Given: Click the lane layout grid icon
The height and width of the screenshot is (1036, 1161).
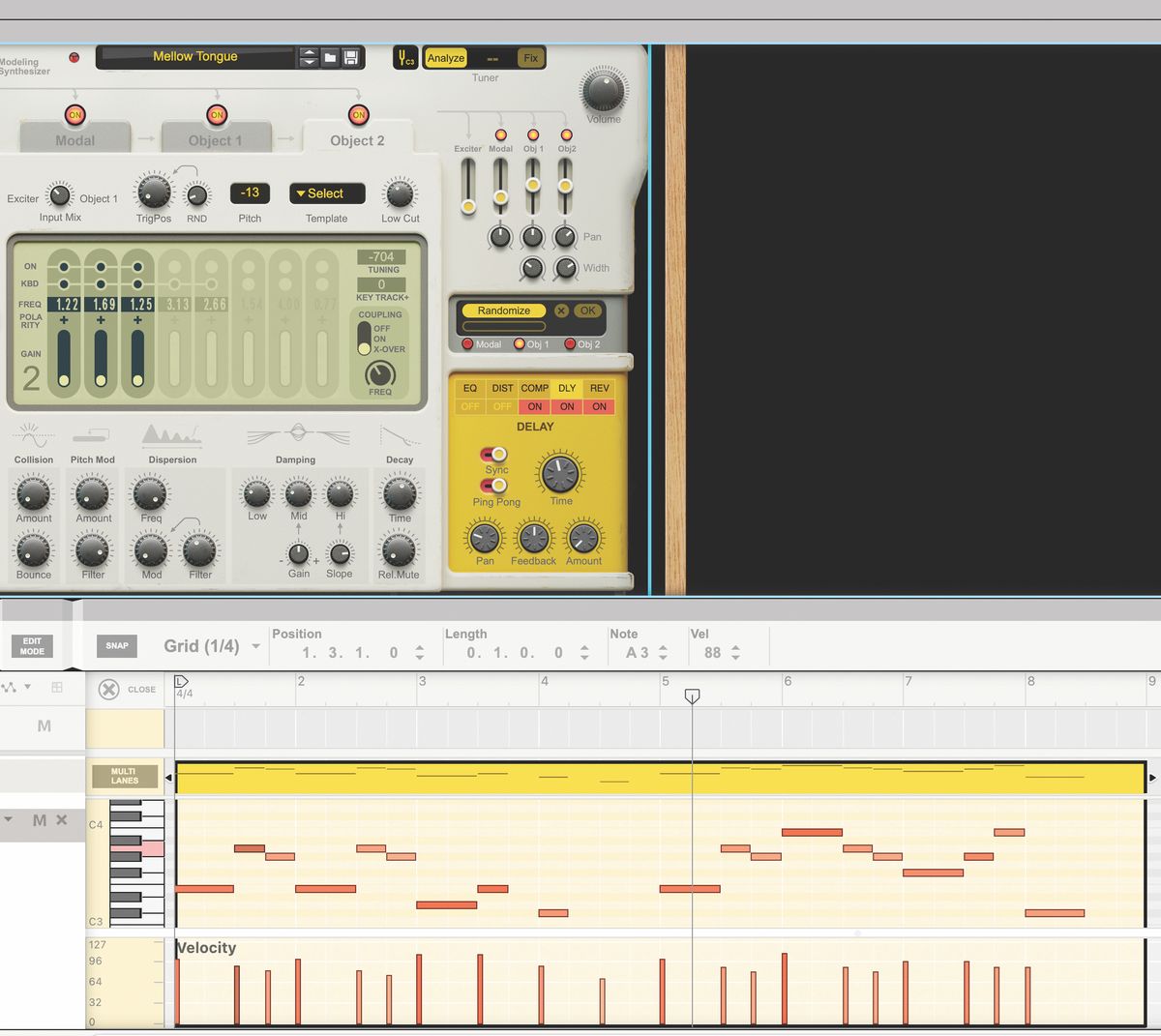Looking at the screenshot, I should (x=57, y=687).
